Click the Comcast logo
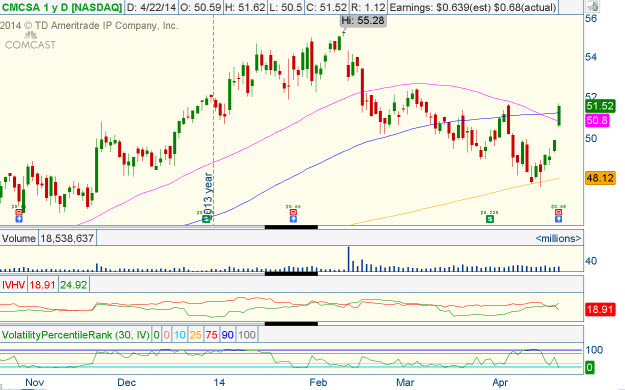The width and height of the screenshot is (625, 390). [30, 41]
